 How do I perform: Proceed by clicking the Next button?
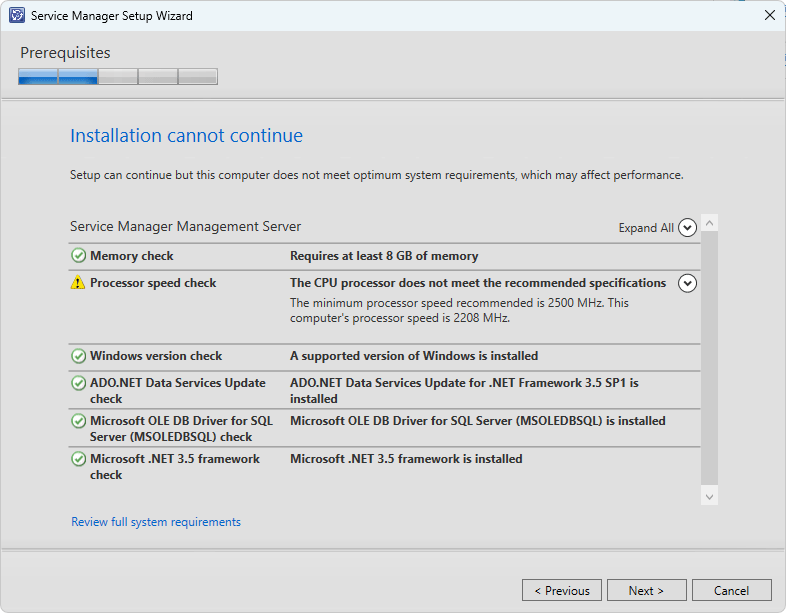pos(647,590)
